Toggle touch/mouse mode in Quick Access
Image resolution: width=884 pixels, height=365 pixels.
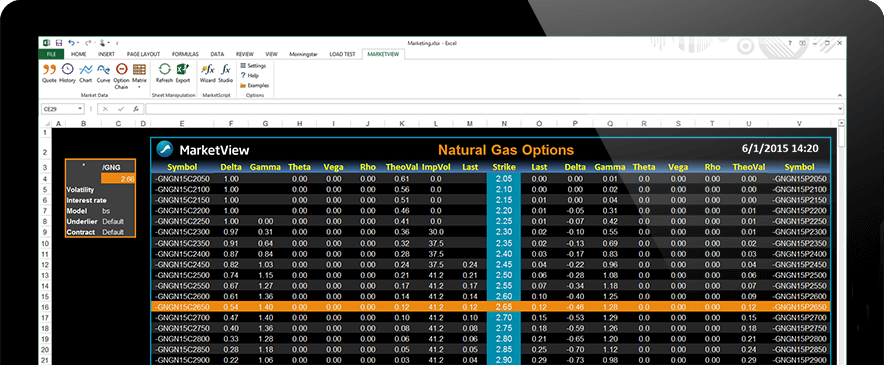[103, 42]
